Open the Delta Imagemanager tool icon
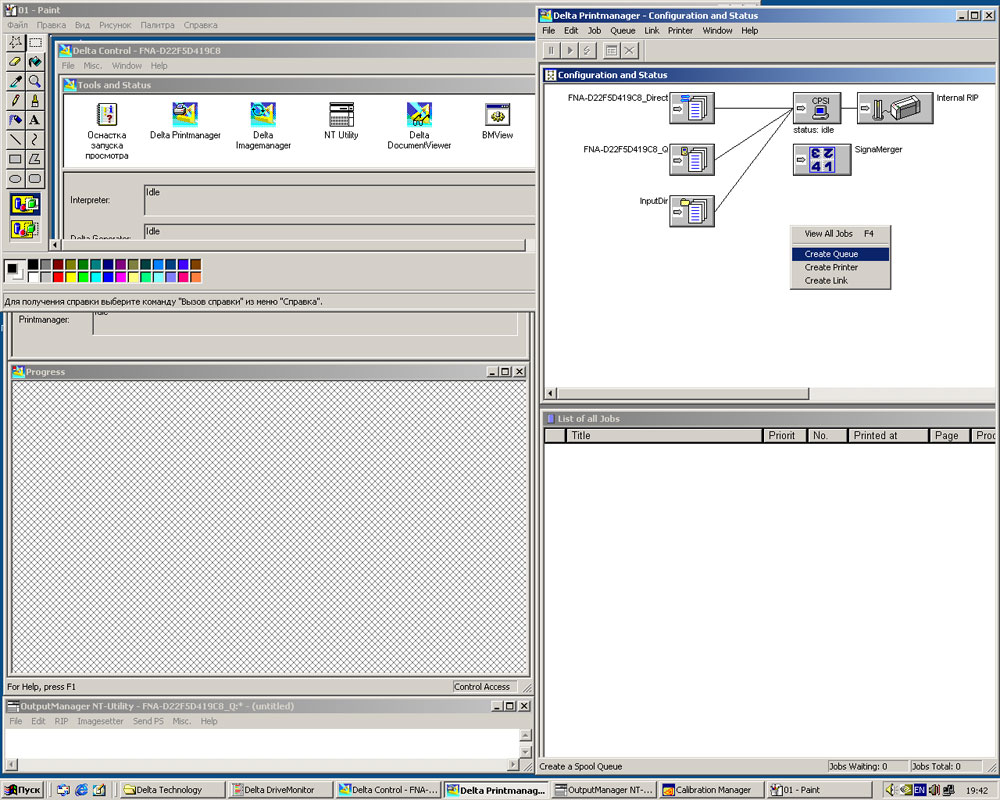 tap(263, 115)
